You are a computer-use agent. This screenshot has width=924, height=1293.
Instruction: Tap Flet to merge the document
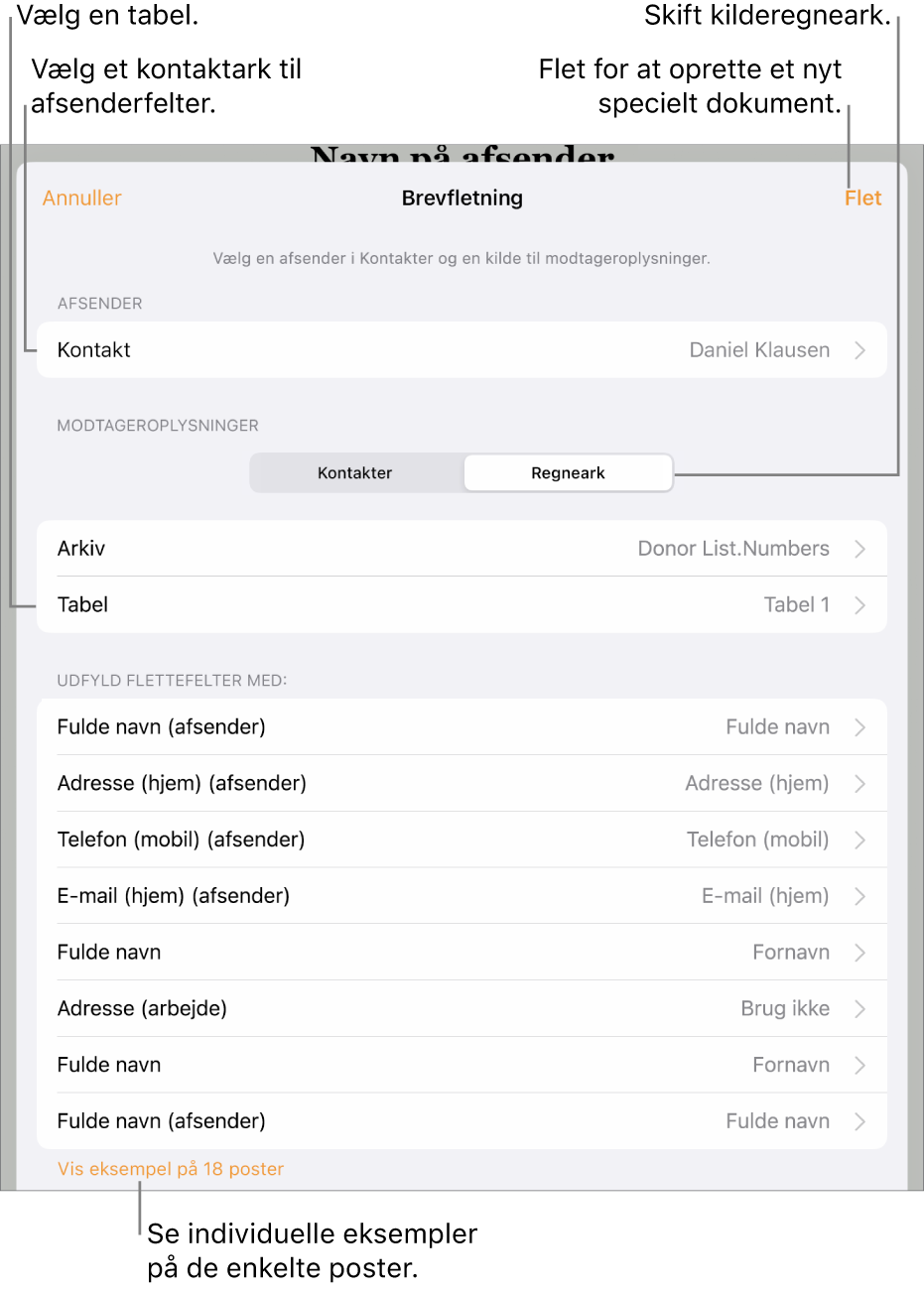click(x=863, y=198)
